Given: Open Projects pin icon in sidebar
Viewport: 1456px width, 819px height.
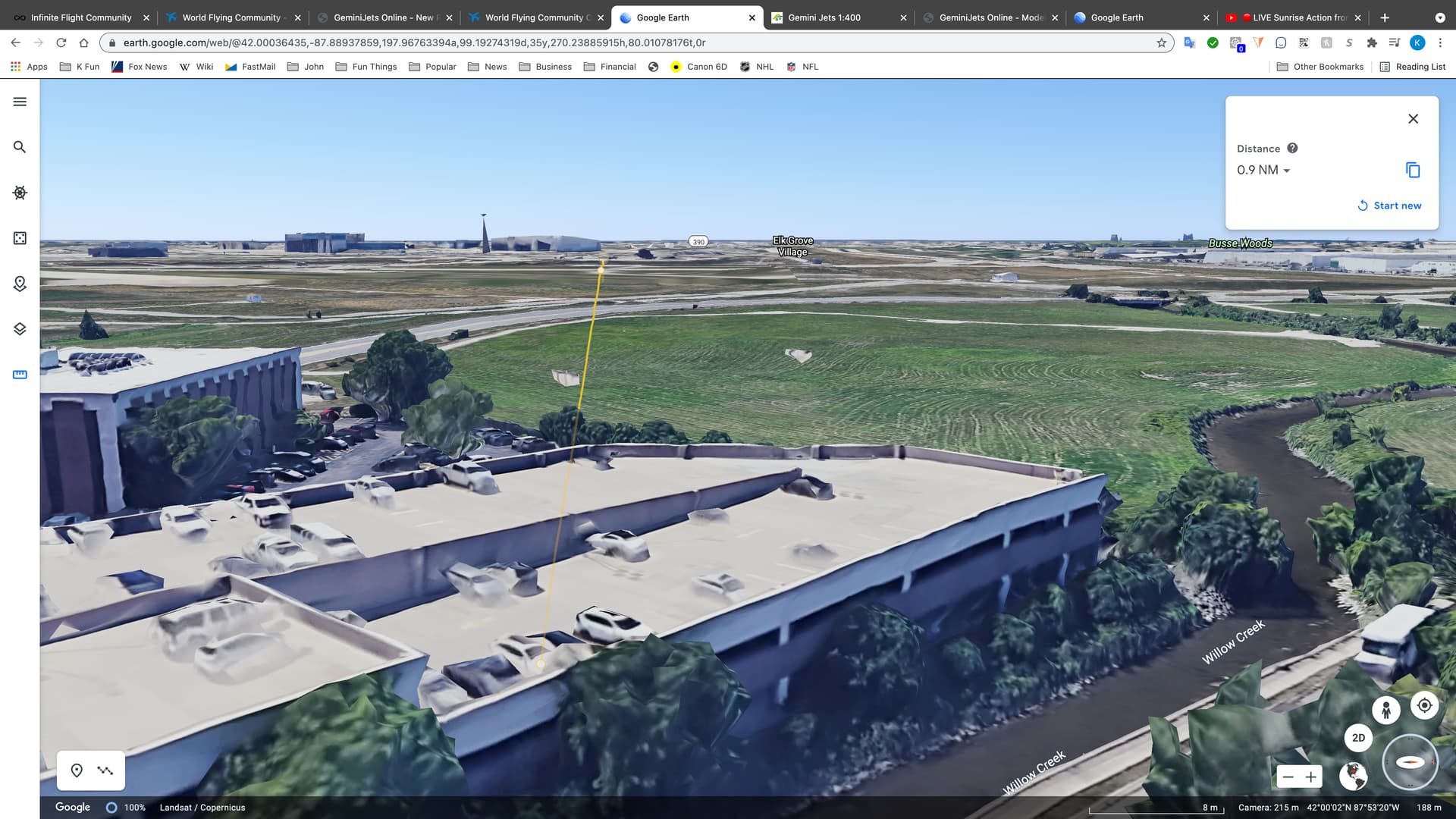Looking at the screenshot, I should click(20, 284).
